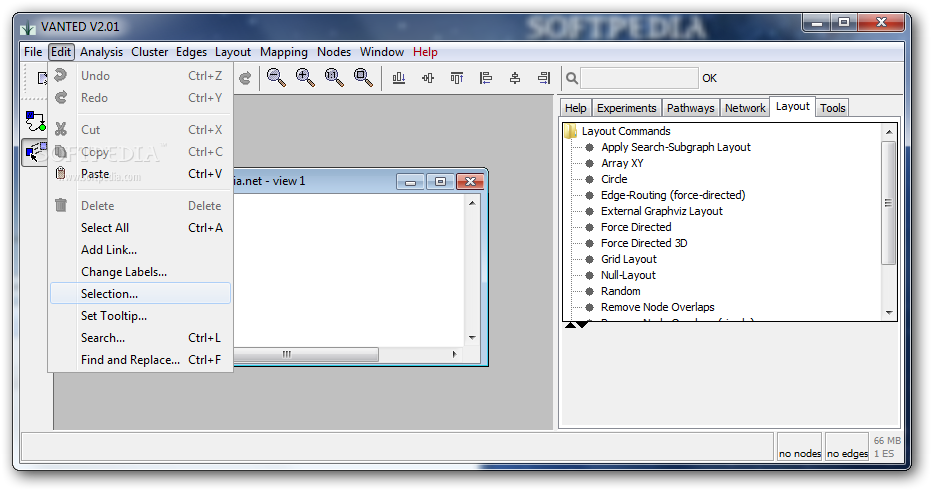Screen dimensions: 932x491
Task: Open Change Labels... dialog
Action: tap(141, 272)
